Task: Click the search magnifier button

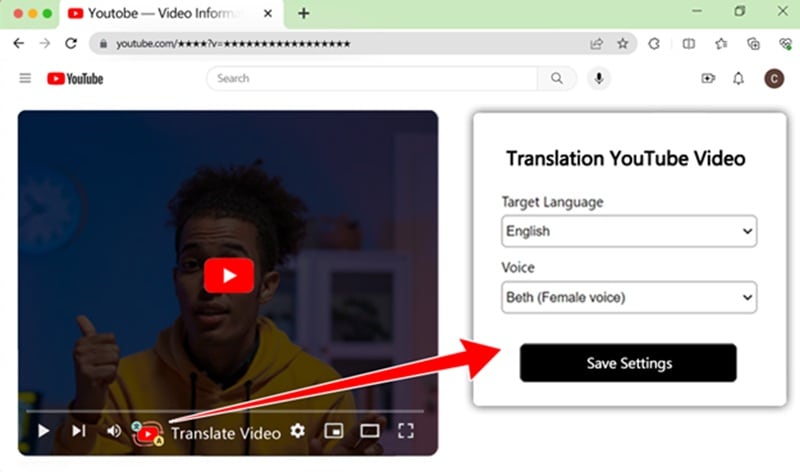Action: pos(557,78)
